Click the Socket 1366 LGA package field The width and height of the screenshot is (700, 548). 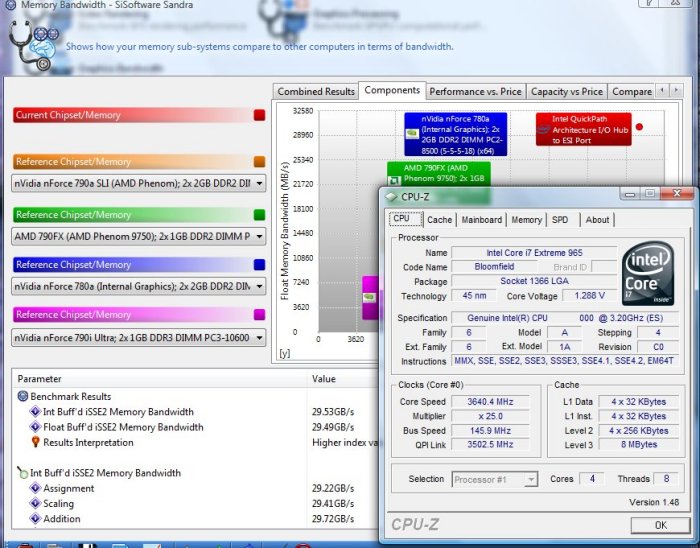click(534, 281)
